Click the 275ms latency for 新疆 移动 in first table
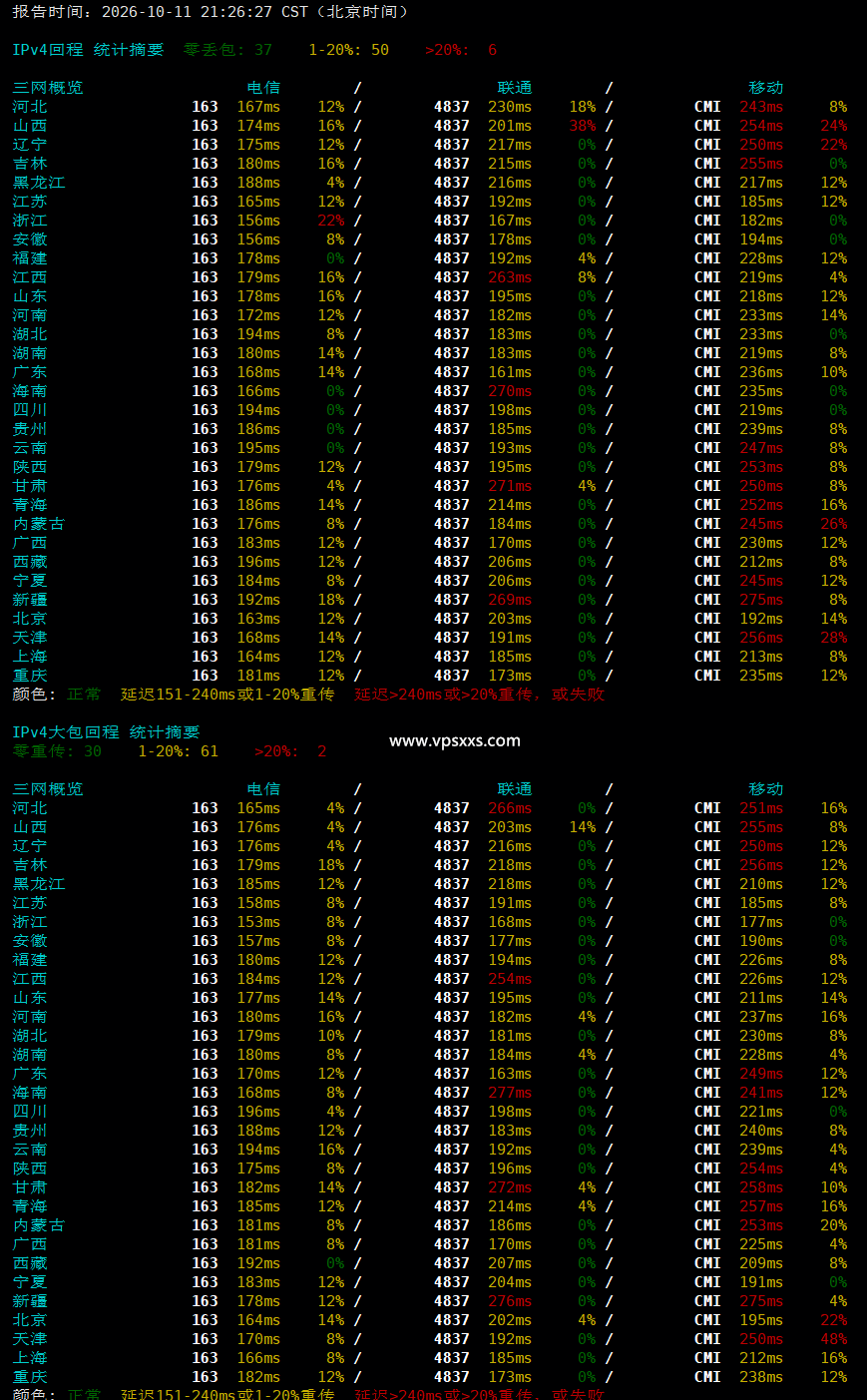The image size is (867, 1400). [x=761, y=600]
